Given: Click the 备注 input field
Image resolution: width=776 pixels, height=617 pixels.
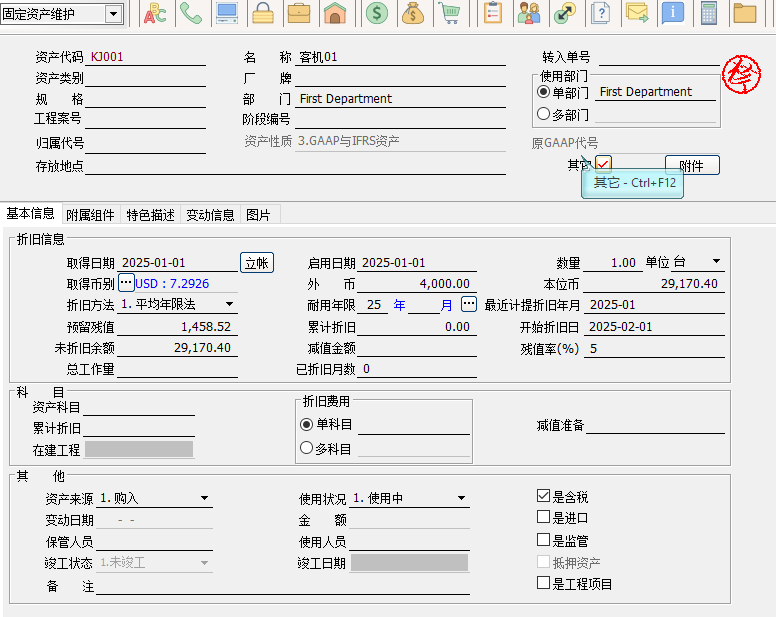Looking at the screenshot, I should coord(280,587).
